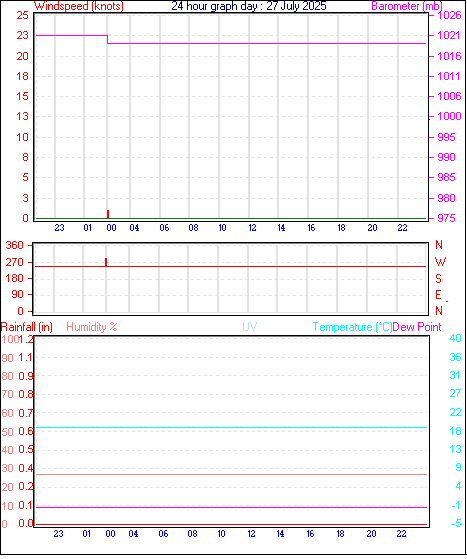Screen dimensions: 467x559
Task: Click the 36 temperature scale value
Action: (x=455, y=357)
